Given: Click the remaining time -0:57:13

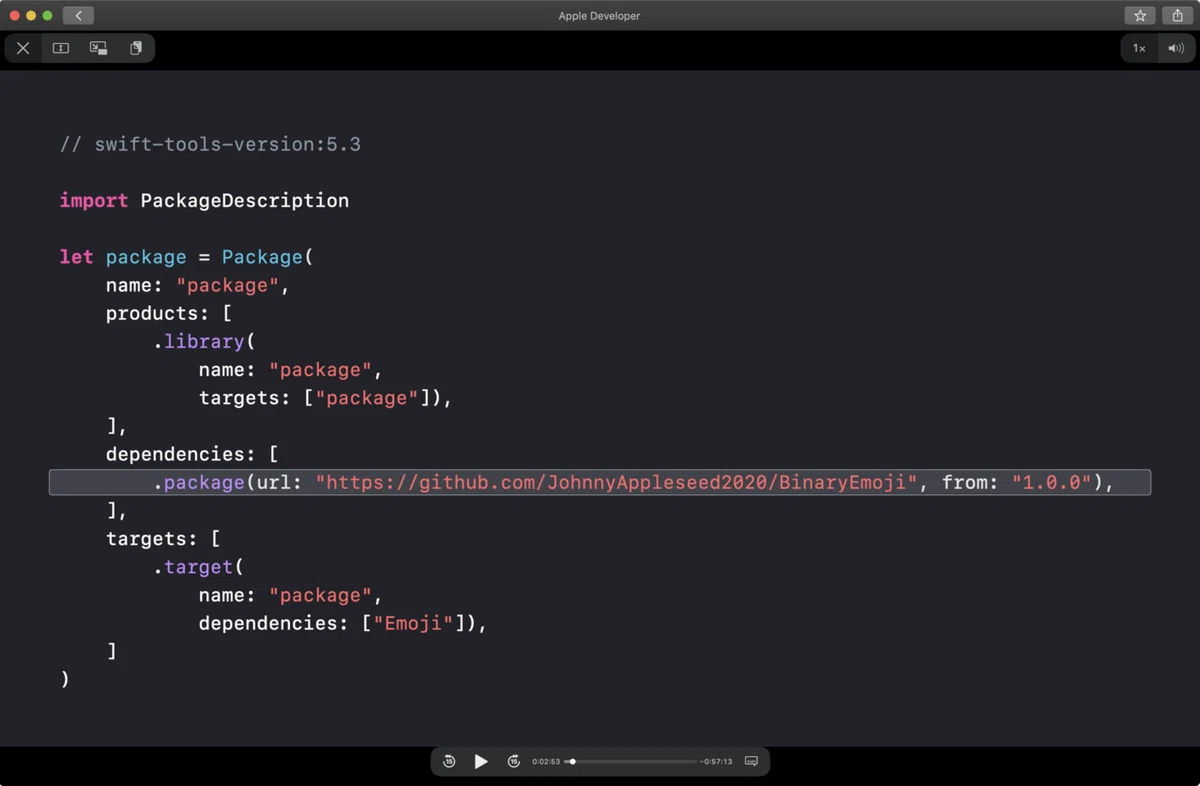Looking at the screenshot, I should click(x=717, y=762).
